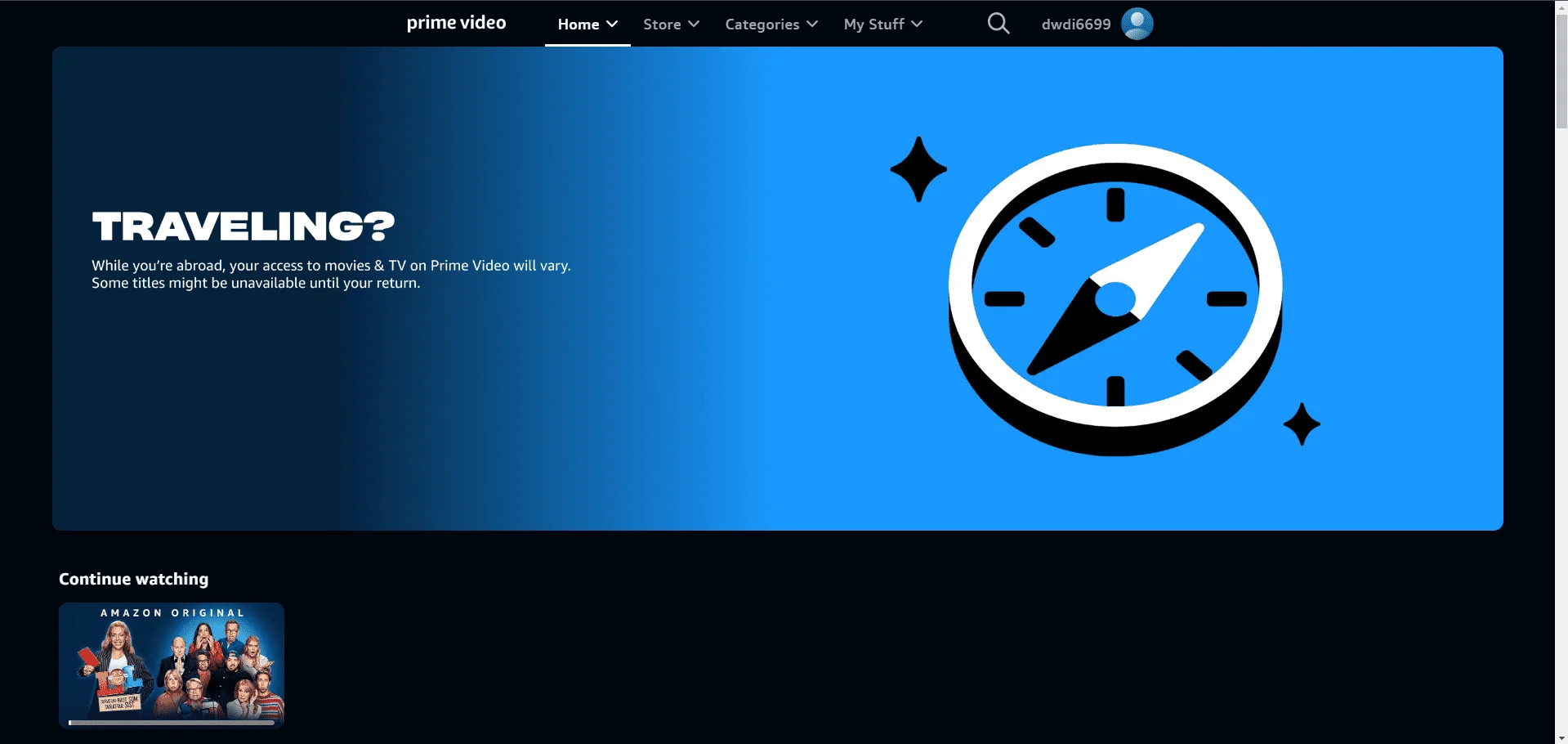Open the Home dropdown menu

(x=587, y=25)
